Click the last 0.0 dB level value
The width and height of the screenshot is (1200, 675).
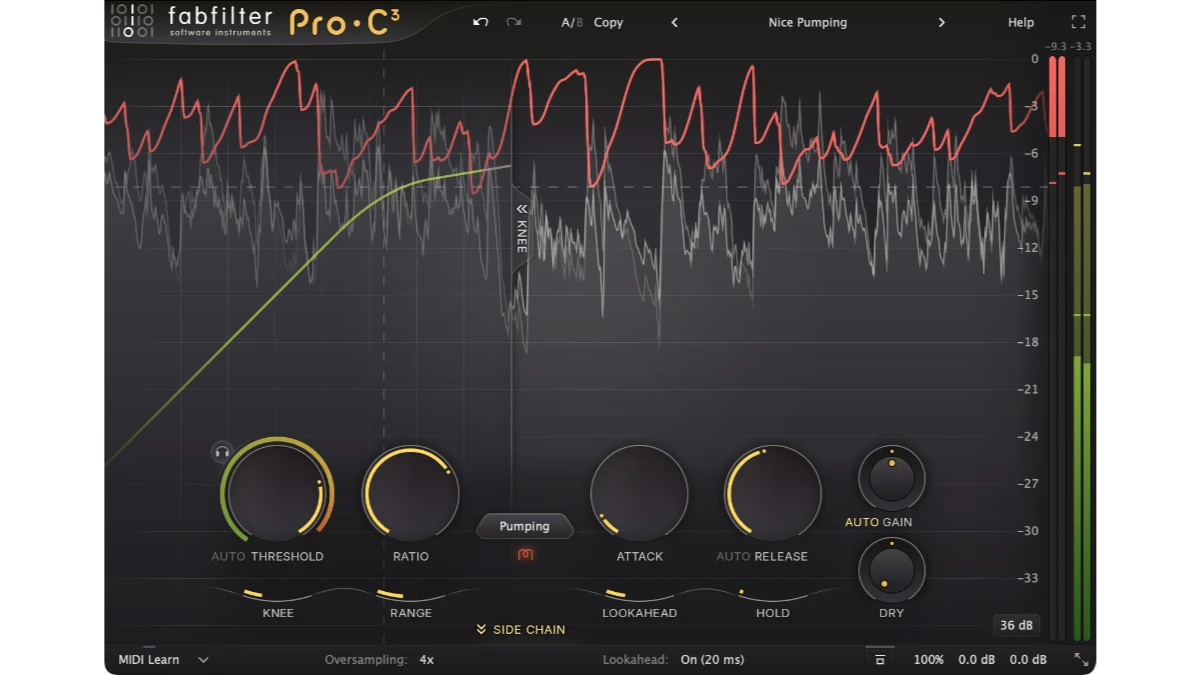(1028, 660)
